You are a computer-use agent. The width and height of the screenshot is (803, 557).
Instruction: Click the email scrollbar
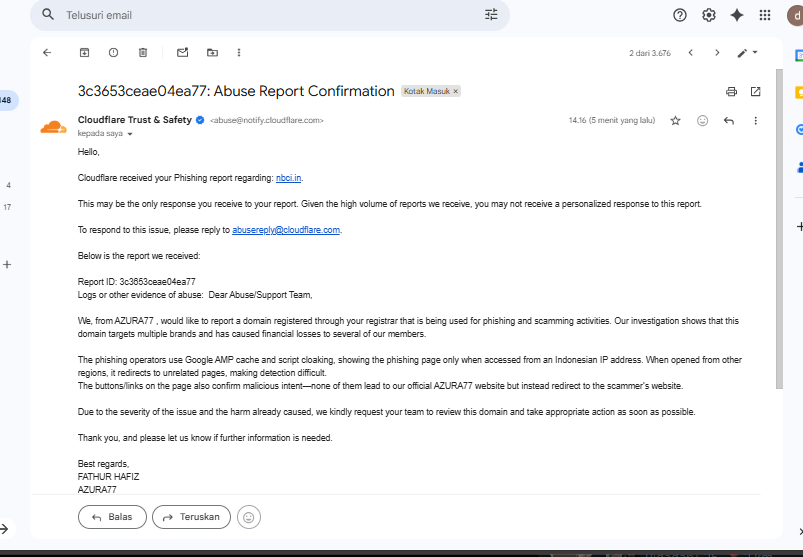(x=779, y=229)
